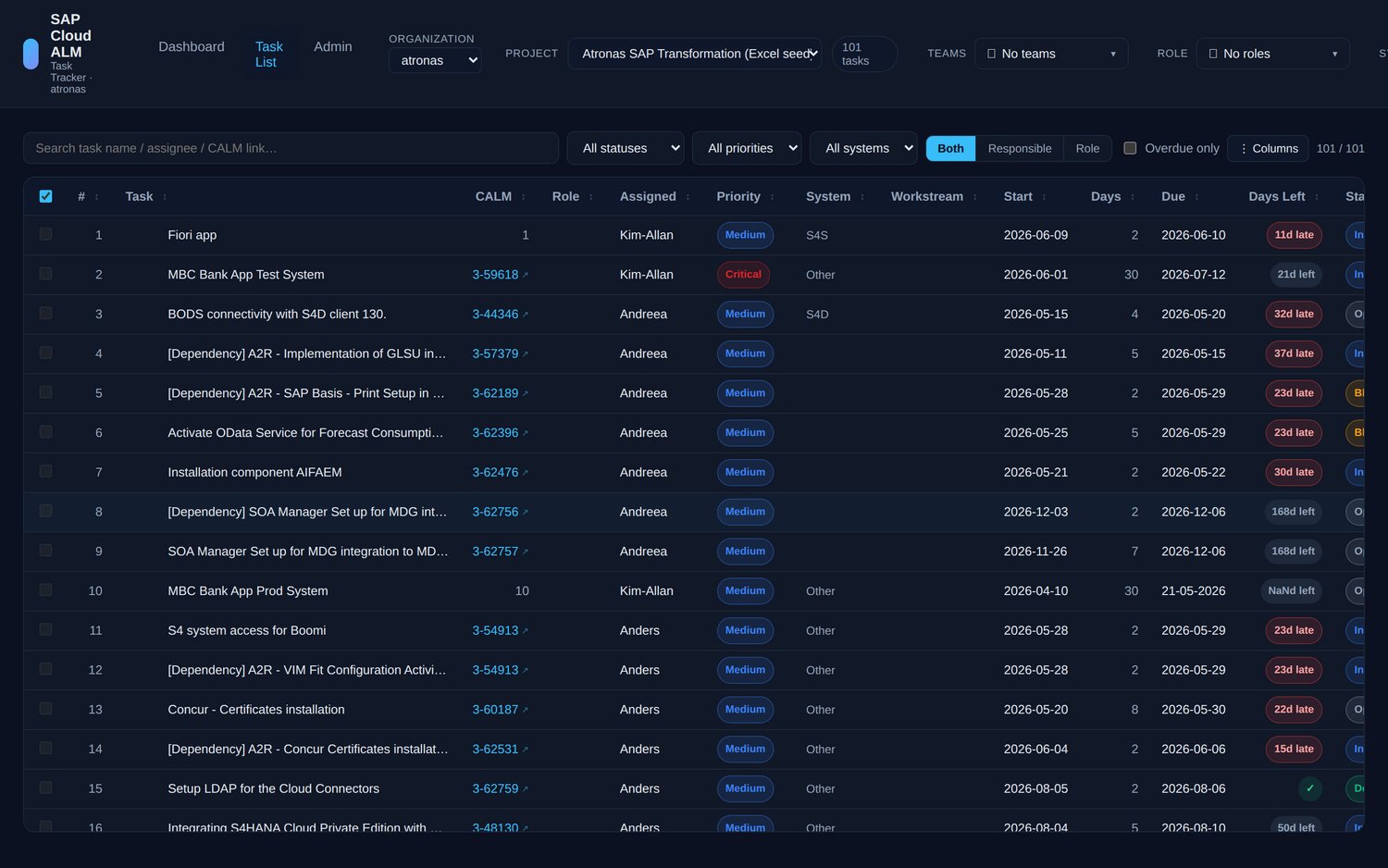This screenshot has width=1388, height=868.
Task: Open CALM link 3-59618
Action: [495, 275]
